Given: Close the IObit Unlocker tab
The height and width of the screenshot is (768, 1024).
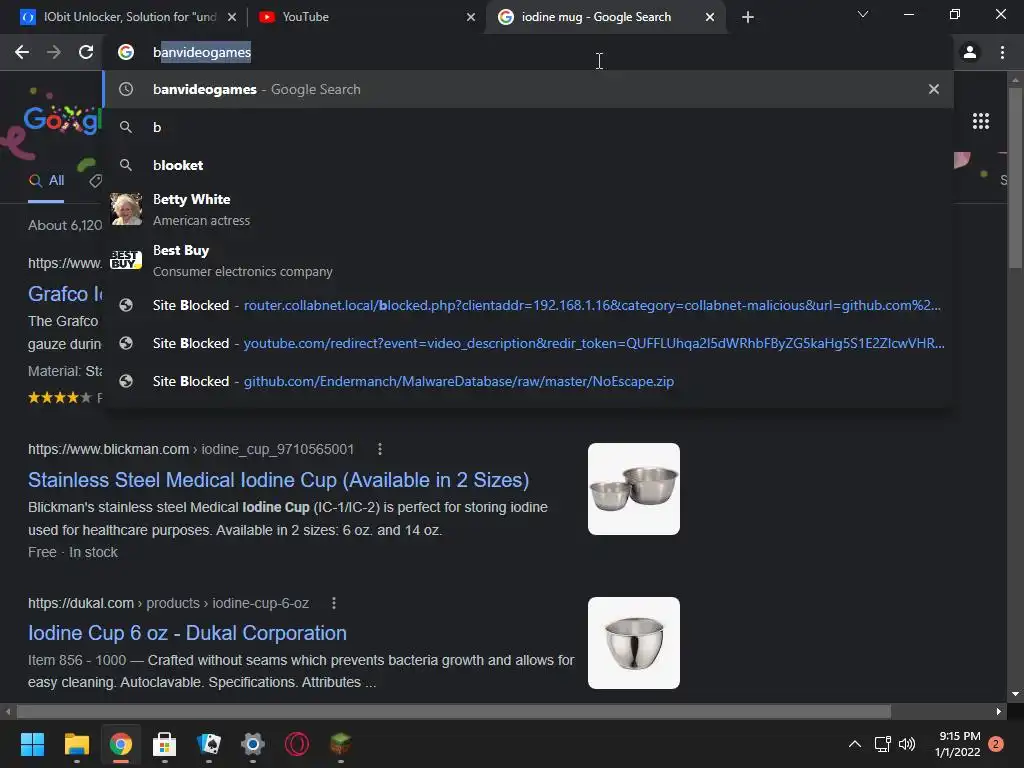Looking at the screenshot, I should pyautogui.click(x=232, y=17).
